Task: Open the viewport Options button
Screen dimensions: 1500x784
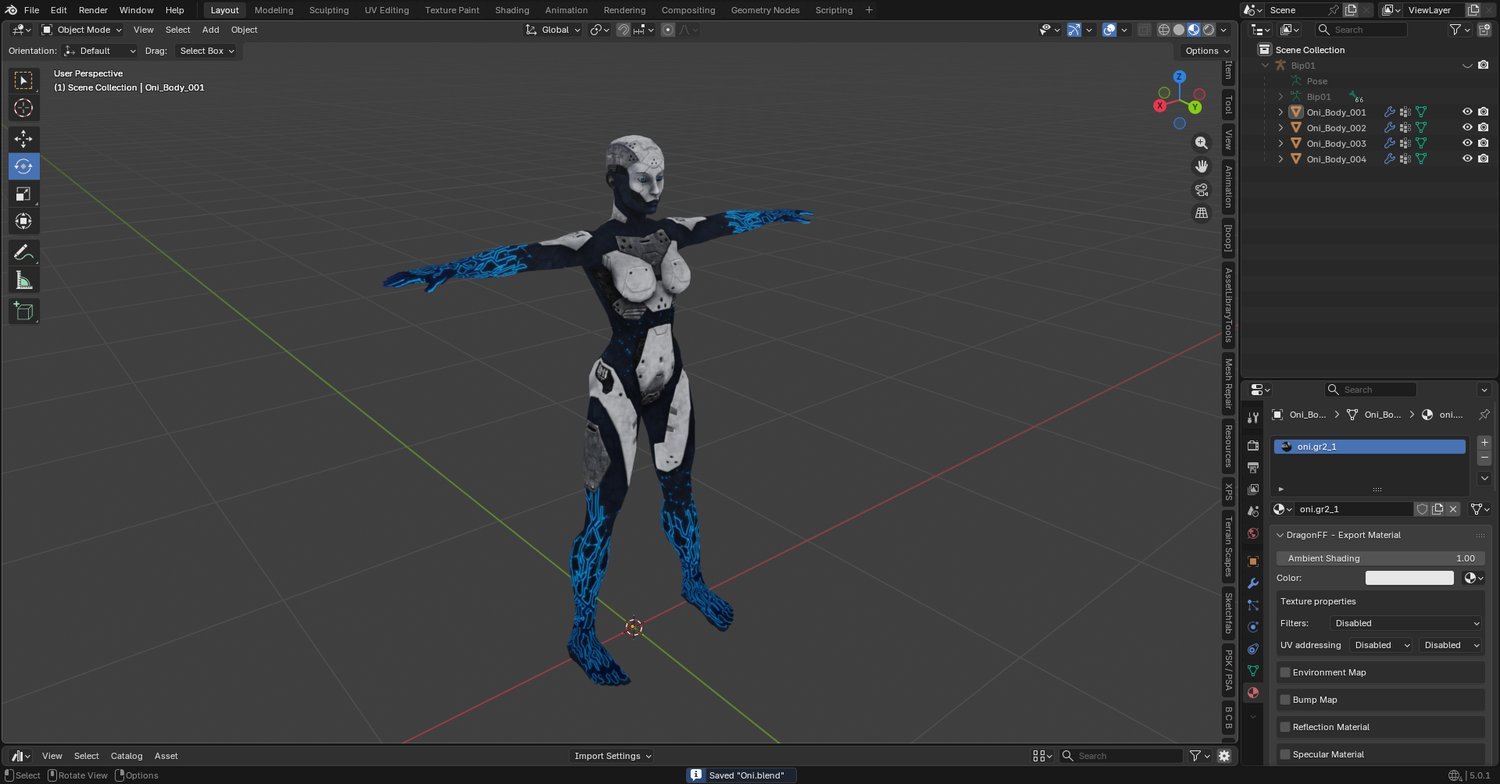Action: pos(1206,51)
